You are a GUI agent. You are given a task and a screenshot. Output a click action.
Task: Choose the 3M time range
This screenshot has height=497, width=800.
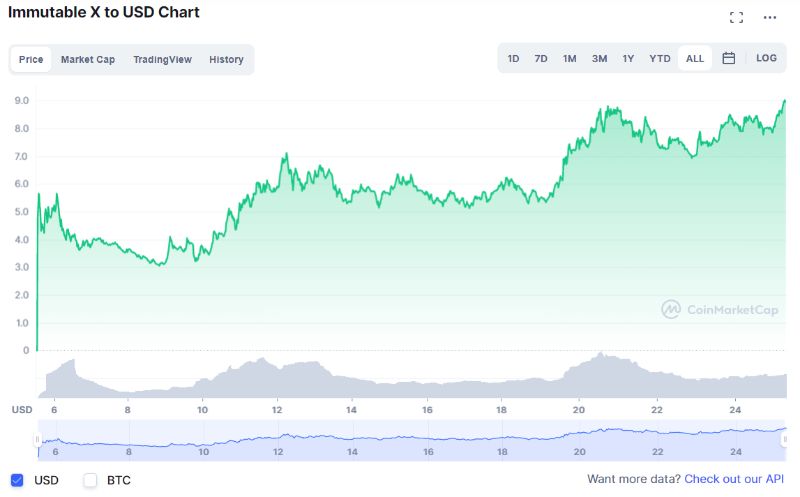tap(599, 58)
